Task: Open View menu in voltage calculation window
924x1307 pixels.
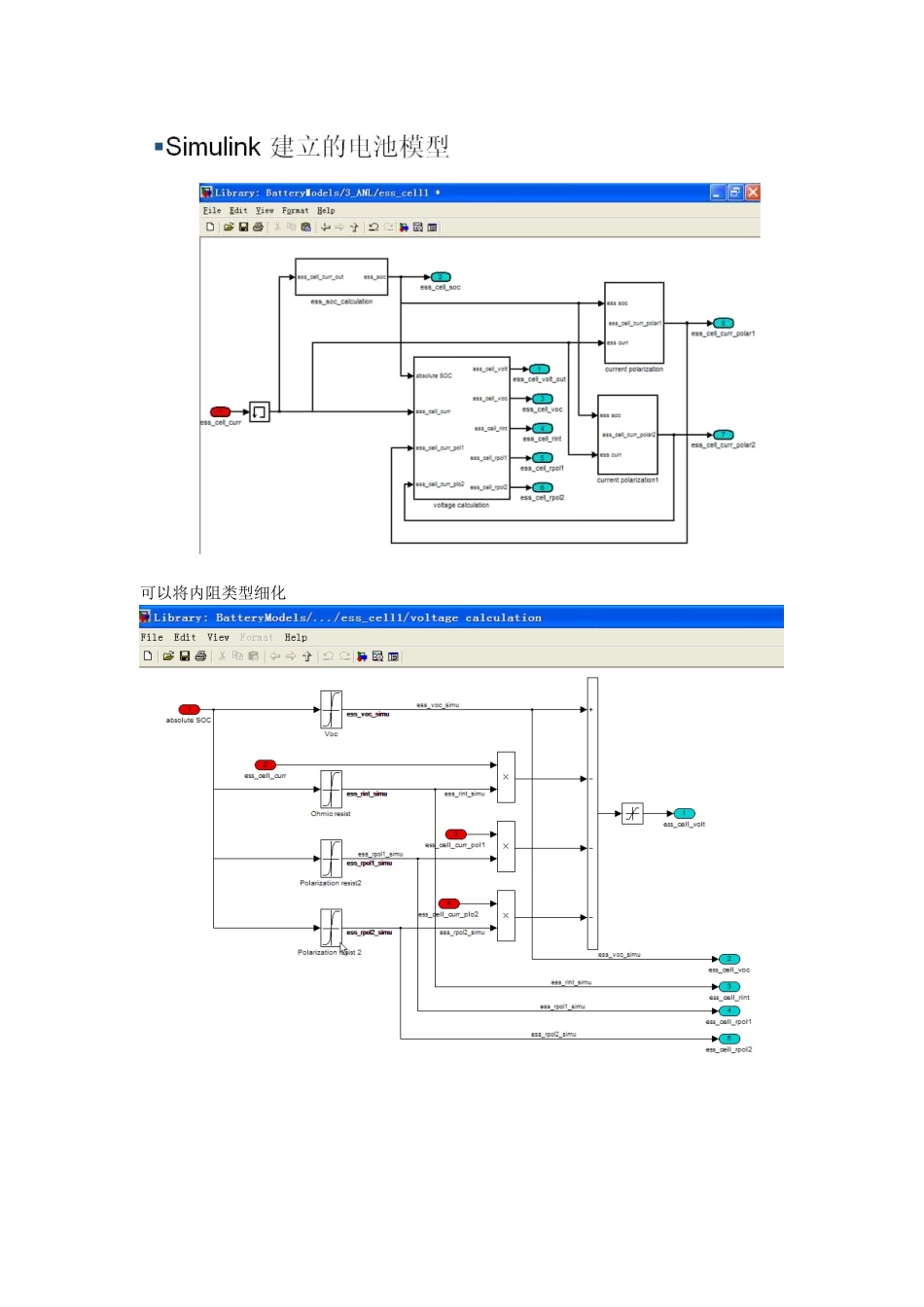Action: click(219, 638)
